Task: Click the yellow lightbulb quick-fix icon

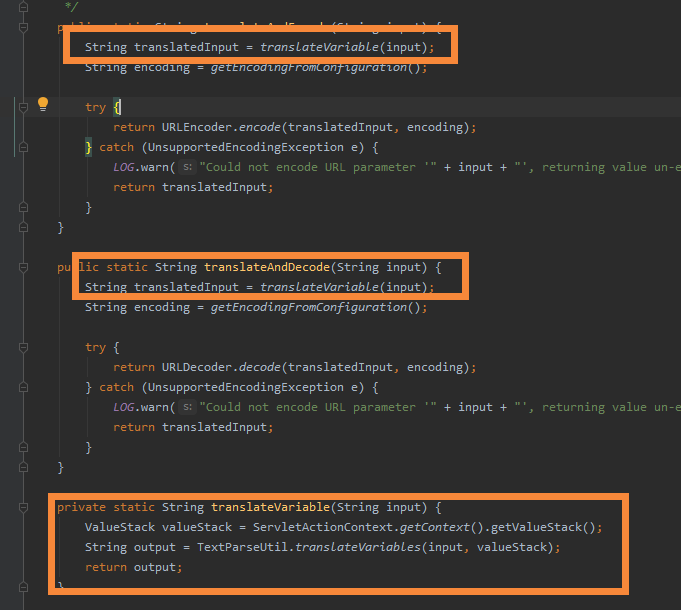Action: pyautogui.click(x=43, y=104)
